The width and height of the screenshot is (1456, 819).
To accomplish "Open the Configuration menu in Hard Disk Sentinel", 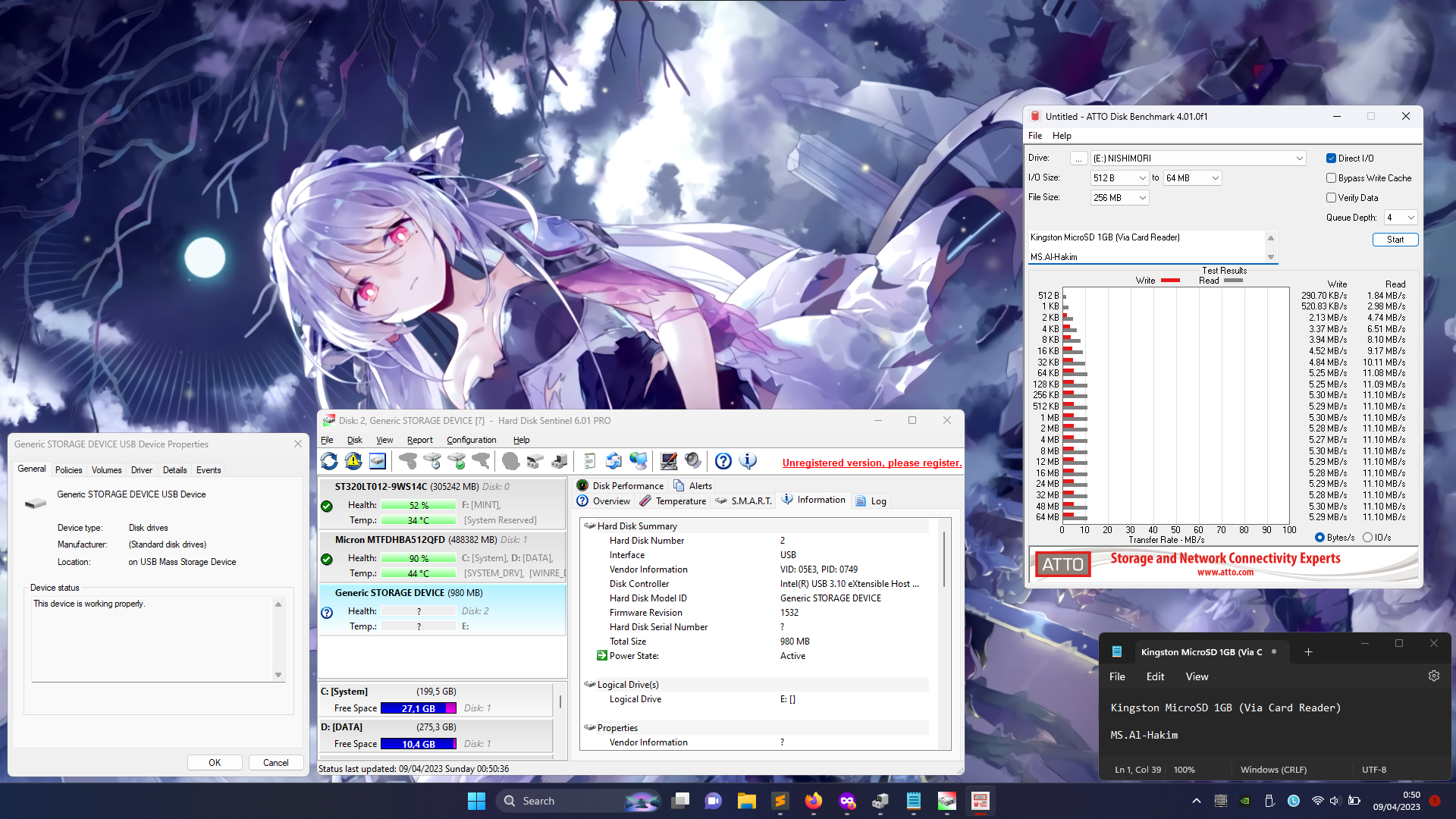I will click(x=471, y=440).
